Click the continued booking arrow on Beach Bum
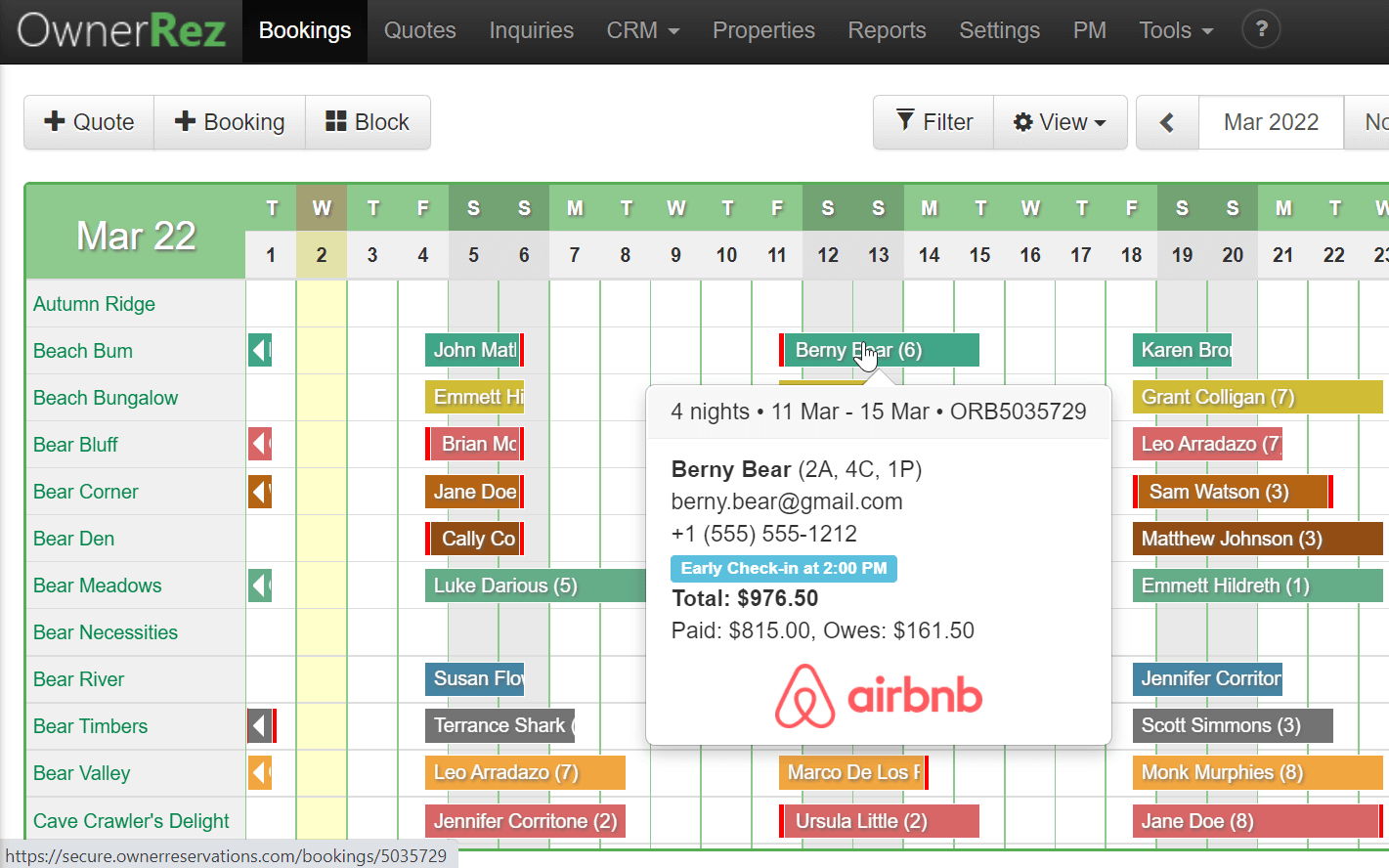The width and height of the screenshot is (1389, 868). (259, 350)
